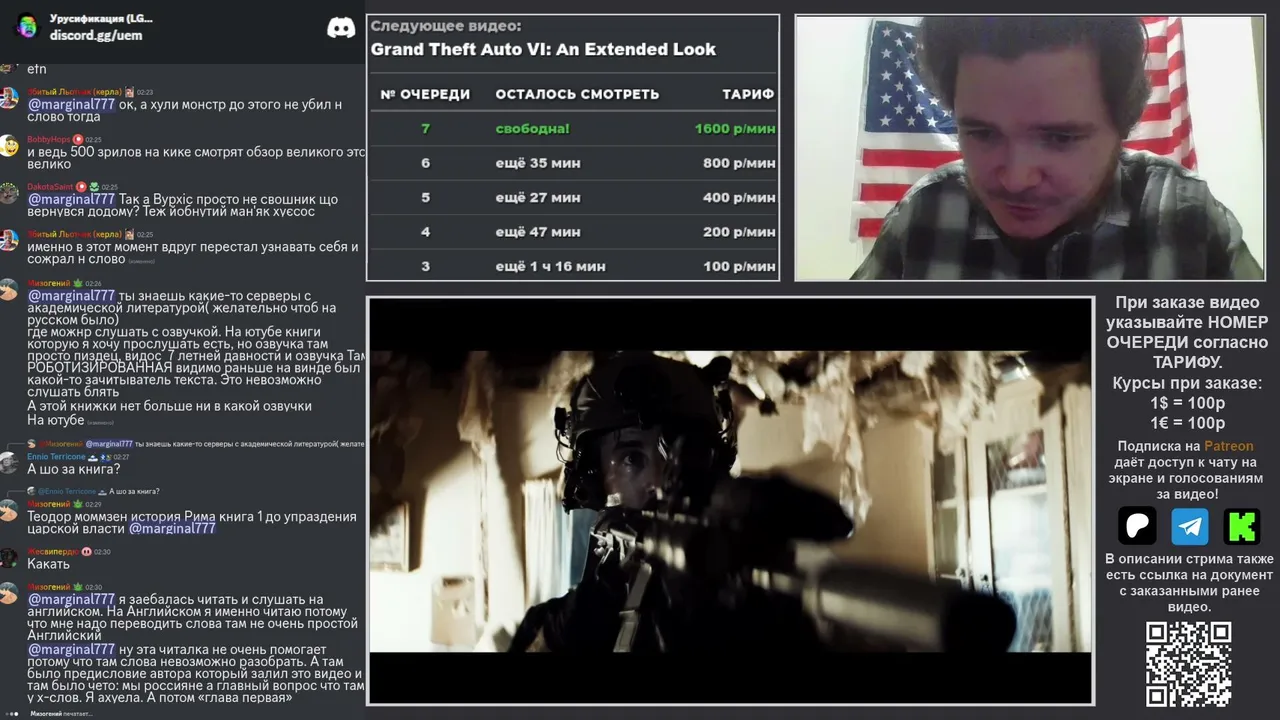Click the chat message "Какать"
The height and width of the screenshot is (720, 1280).
48,564
